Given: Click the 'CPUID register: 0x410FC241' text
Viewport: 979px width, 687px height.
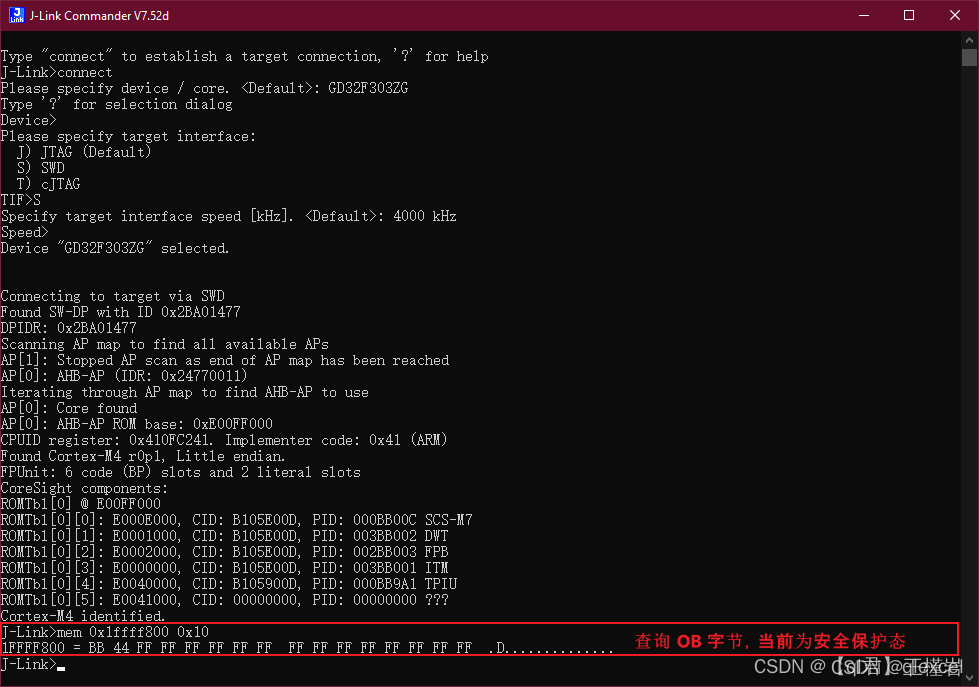Looking at the screenshot, I should point(107,440).
